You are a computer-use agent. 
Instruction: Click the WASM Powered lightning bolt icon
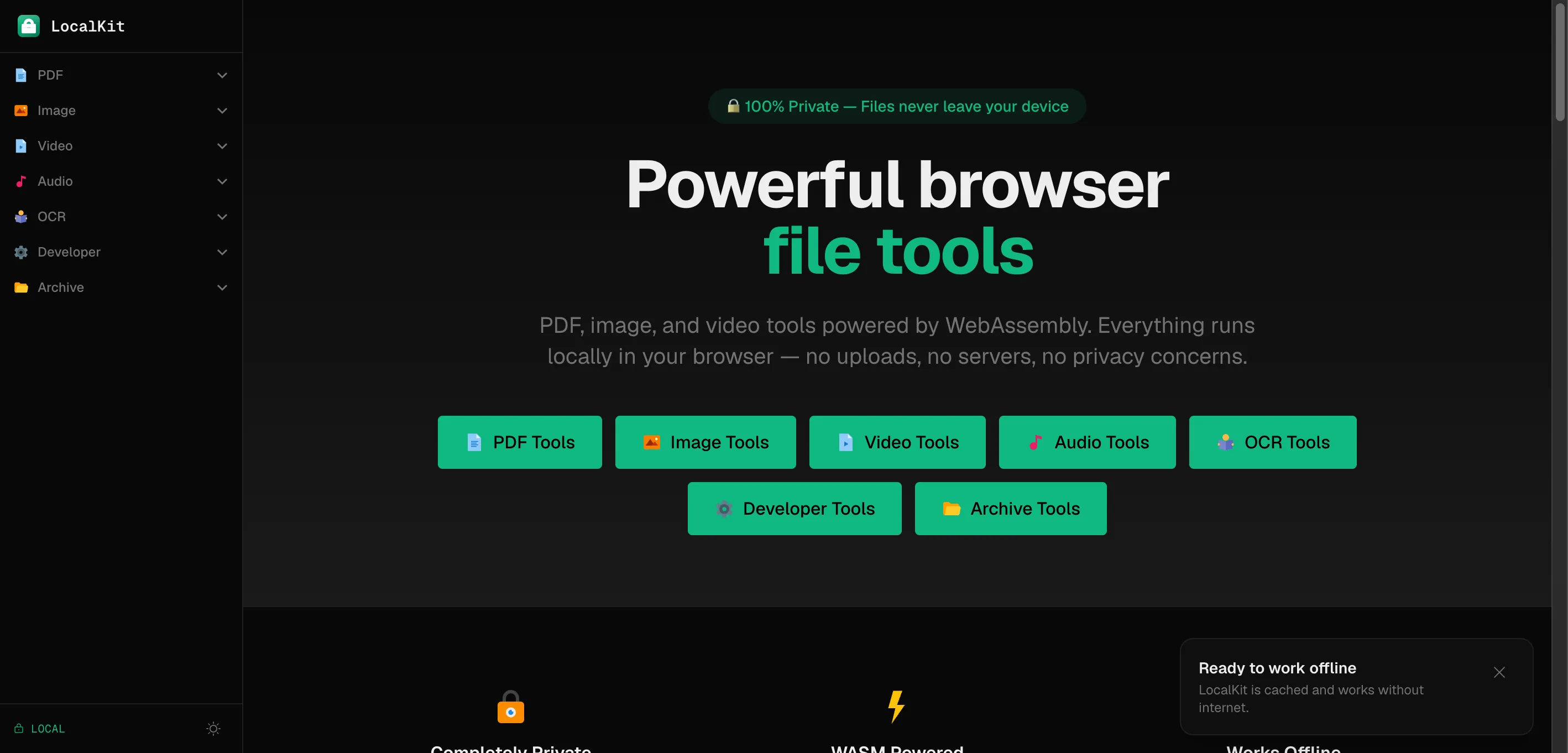[x=896, y=707]
